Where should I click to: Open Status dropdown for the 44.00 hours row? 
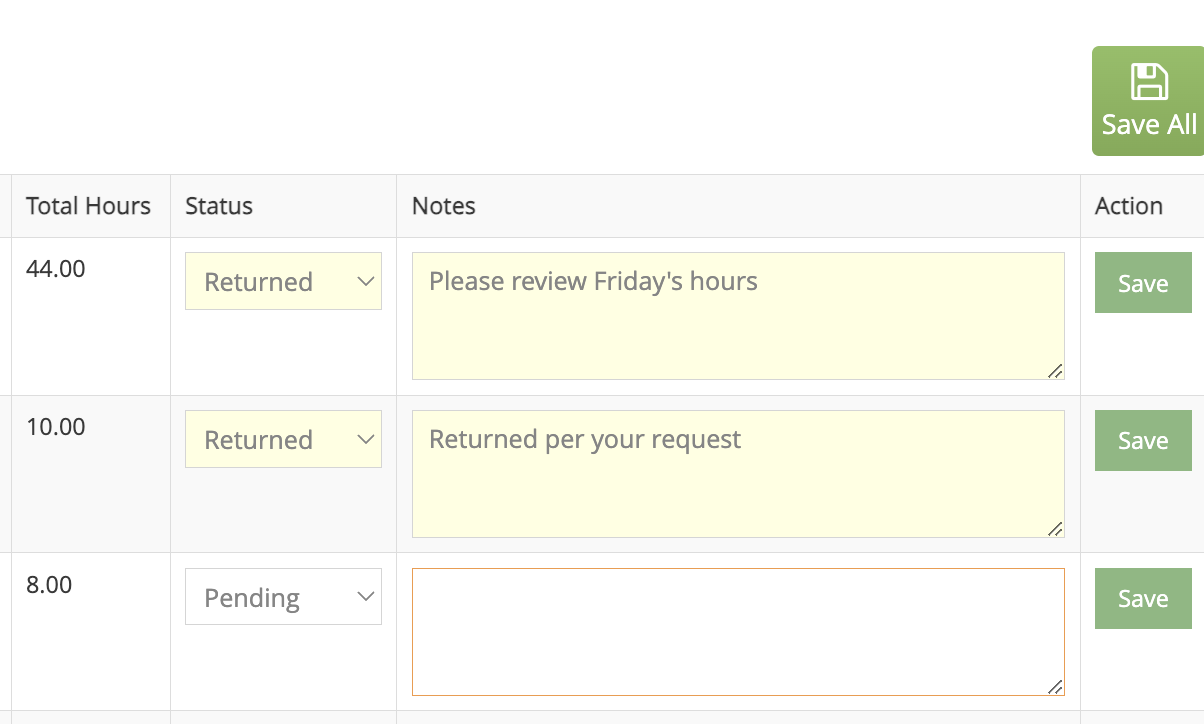(x=283, y=281)
